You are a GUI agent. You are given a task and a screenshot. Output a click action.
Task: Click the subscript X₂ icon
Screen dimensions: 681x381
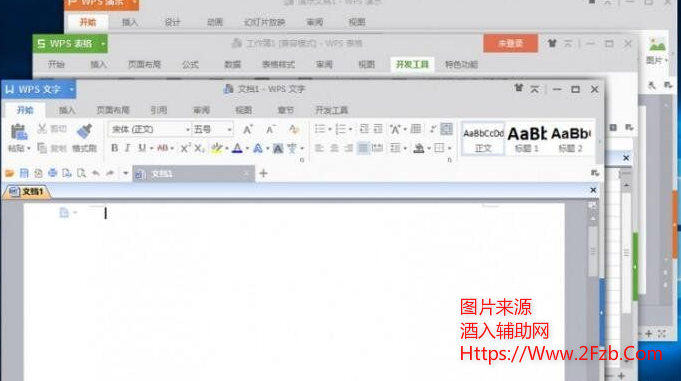coord(199,148)
